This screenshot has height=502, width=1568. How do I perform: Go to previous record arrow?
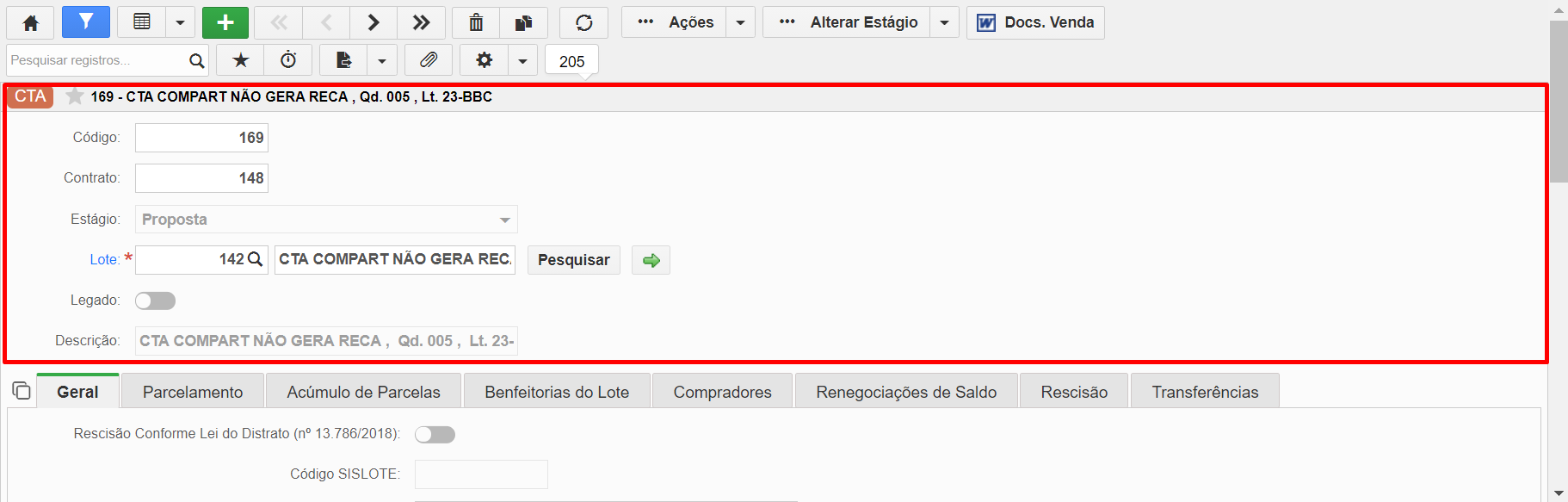tap(326, 22)
